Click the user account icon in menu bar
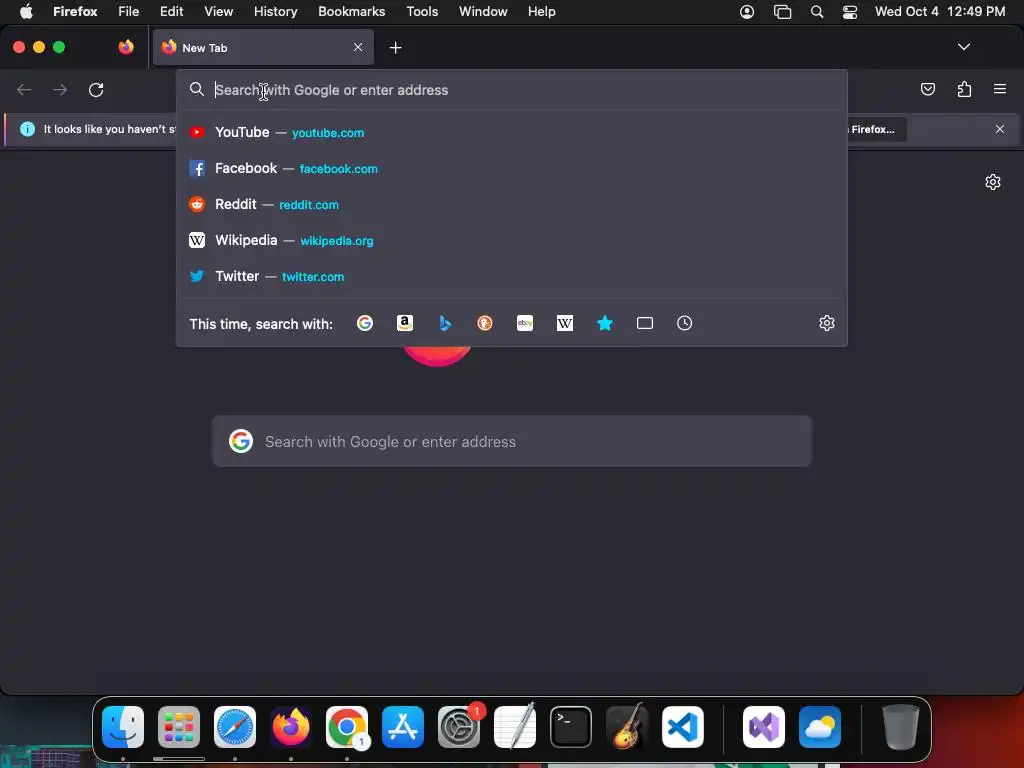 pyautogui.click(x=746, y=12)
